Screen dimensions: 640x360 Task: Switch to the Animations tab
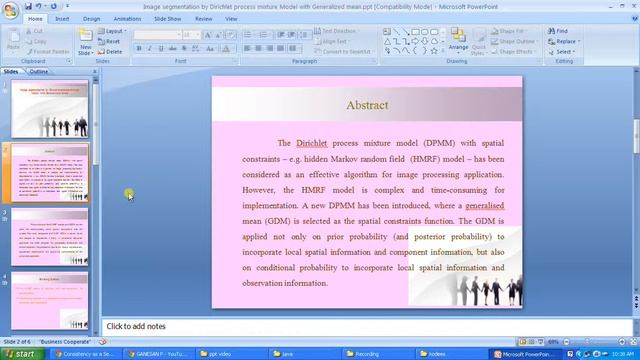tap(127, 19)
